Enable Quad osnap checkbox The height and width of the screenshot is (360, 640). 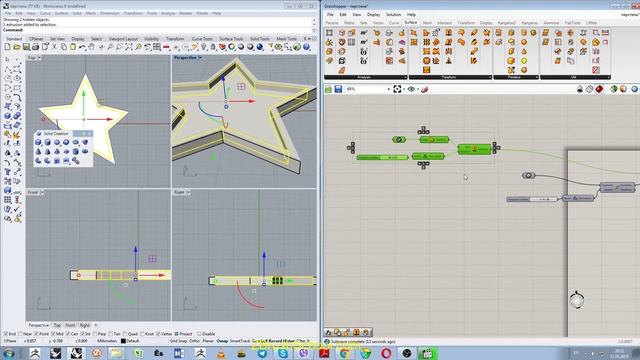[125, 334]
